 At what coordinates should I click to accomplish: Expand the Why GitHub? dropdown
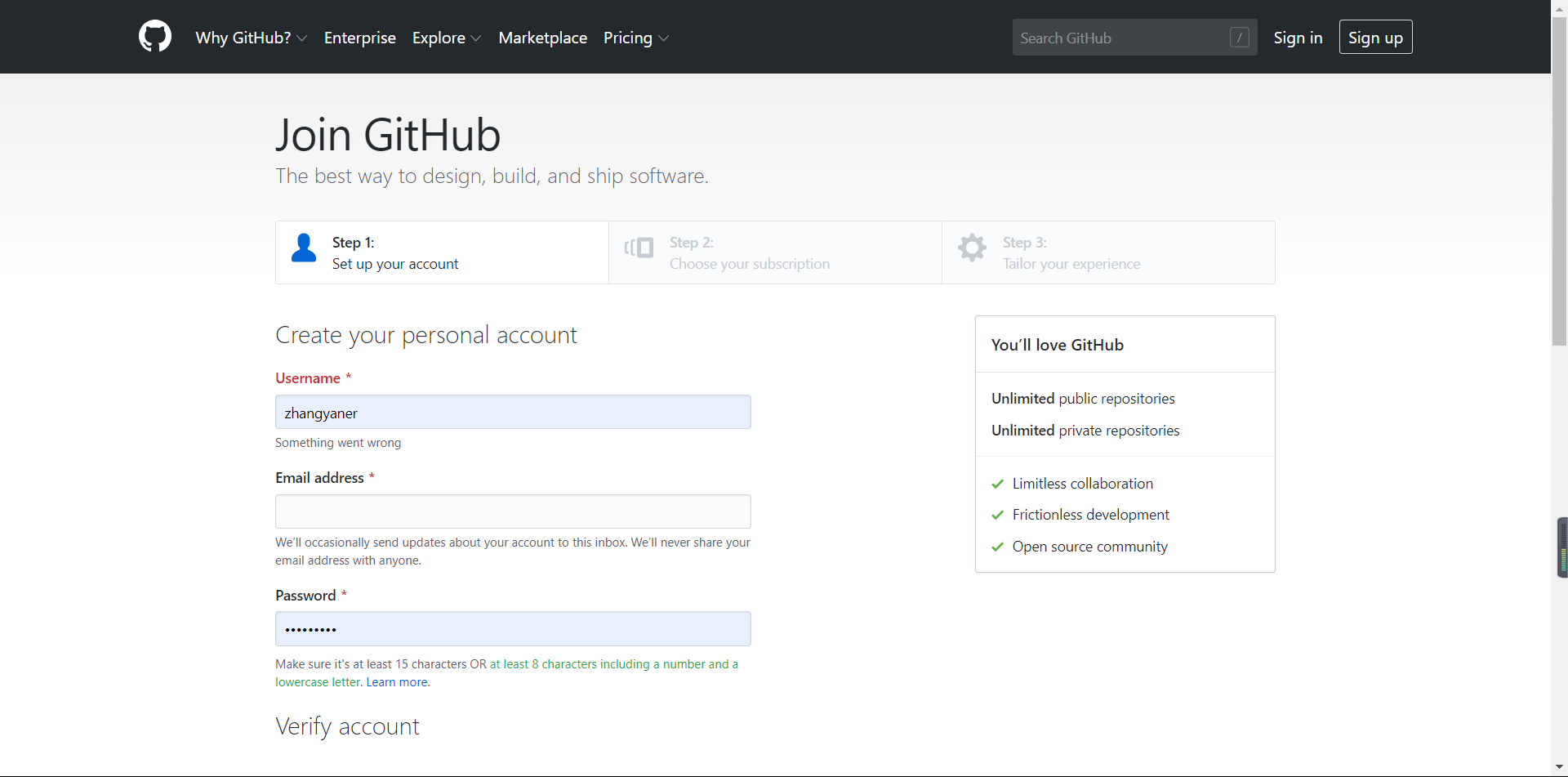coord(251,38)
